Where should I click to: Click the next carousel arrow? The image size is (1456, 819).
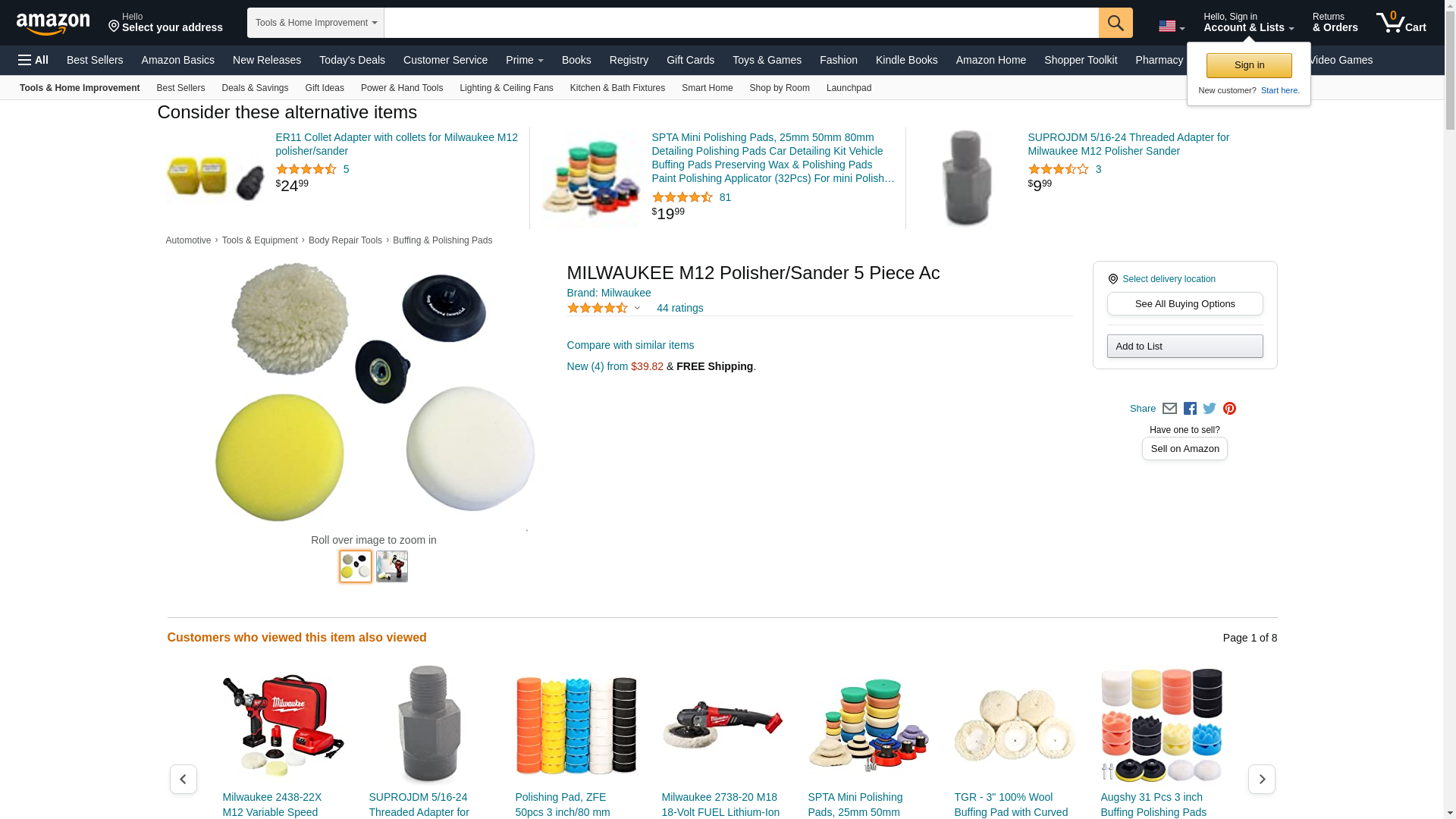pyautogui.click(x=1262, y=779)
